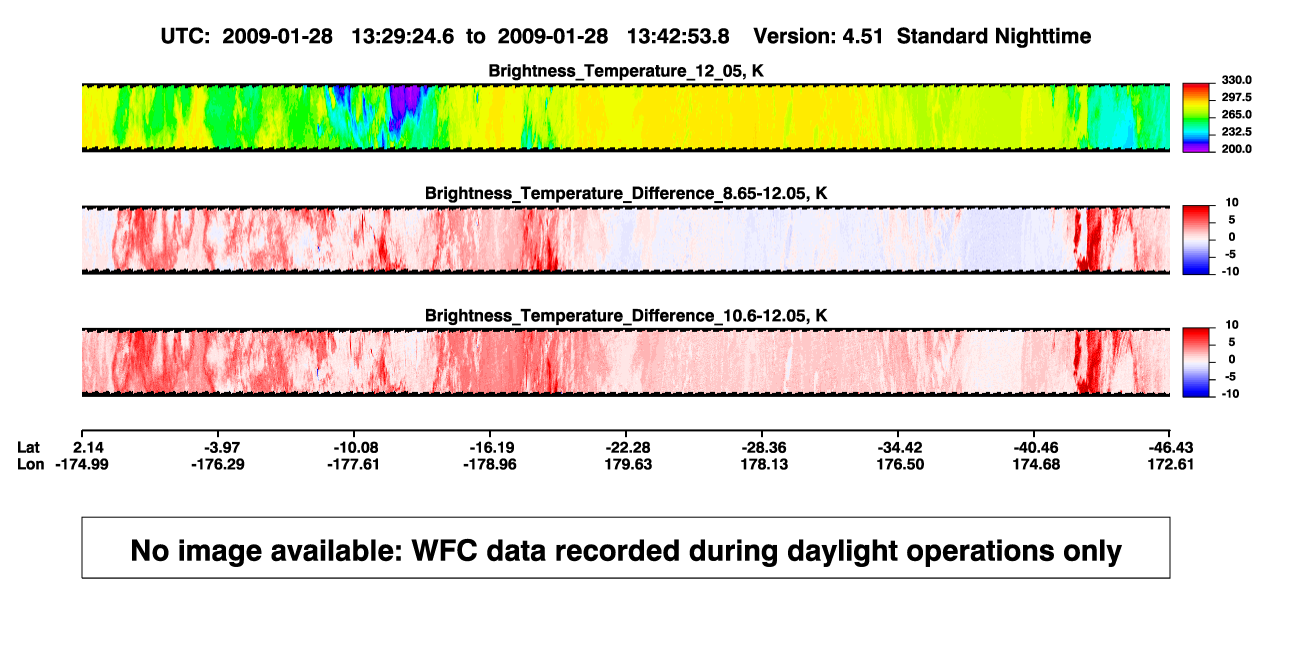The image size is (1300, 667).
Task: Select the title 'Brightness_Temperature_Difference_10.6-12.05, K'
Action: 626,315
